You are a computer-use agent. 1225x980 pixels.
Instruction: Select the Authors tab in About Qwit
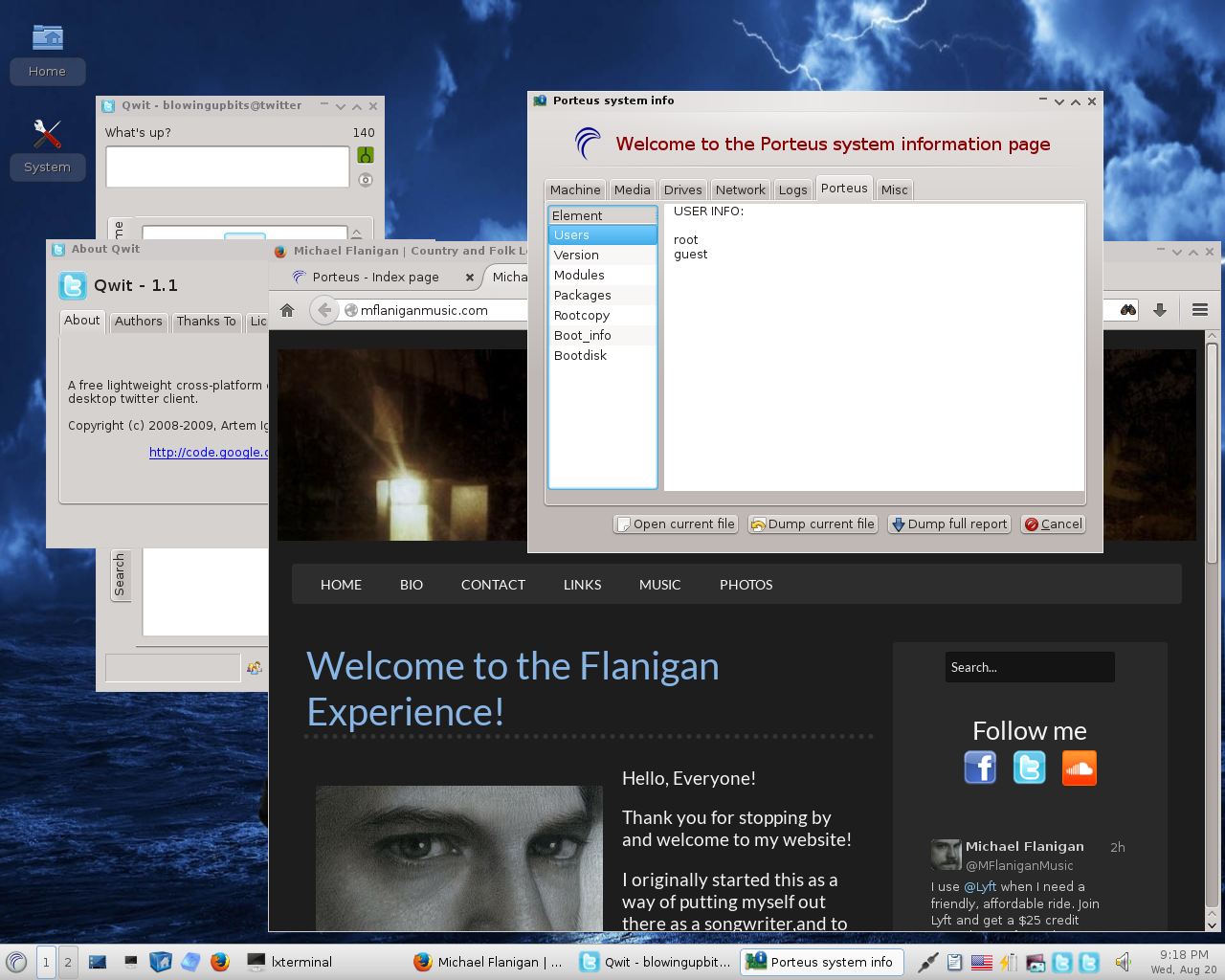139,322
